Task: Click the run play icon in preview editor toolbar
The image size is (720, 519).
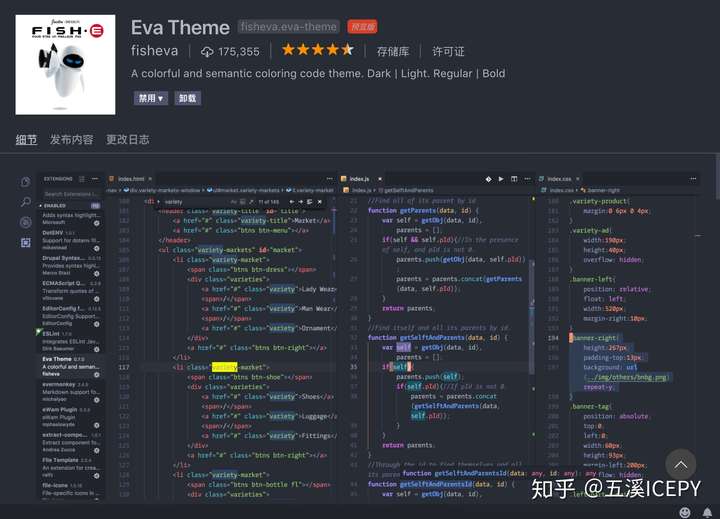Action: click(501, 179)
